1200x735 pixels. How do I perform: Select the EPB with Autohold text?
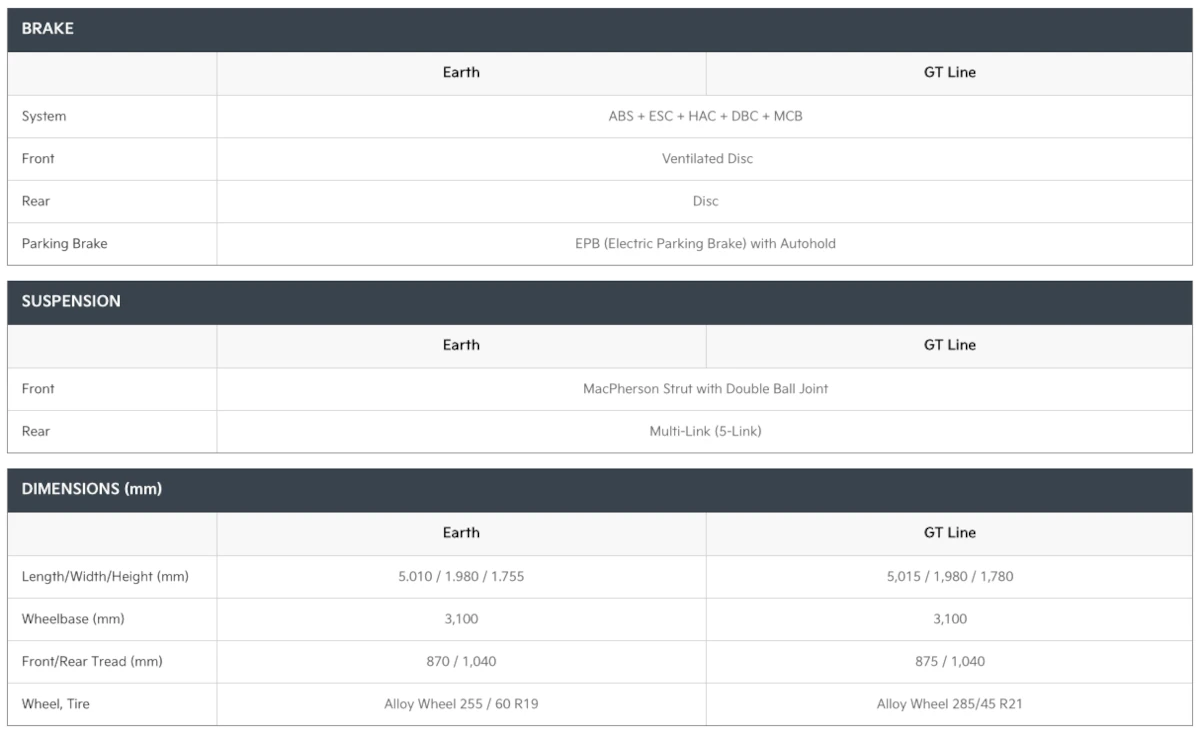pos(705,243)
